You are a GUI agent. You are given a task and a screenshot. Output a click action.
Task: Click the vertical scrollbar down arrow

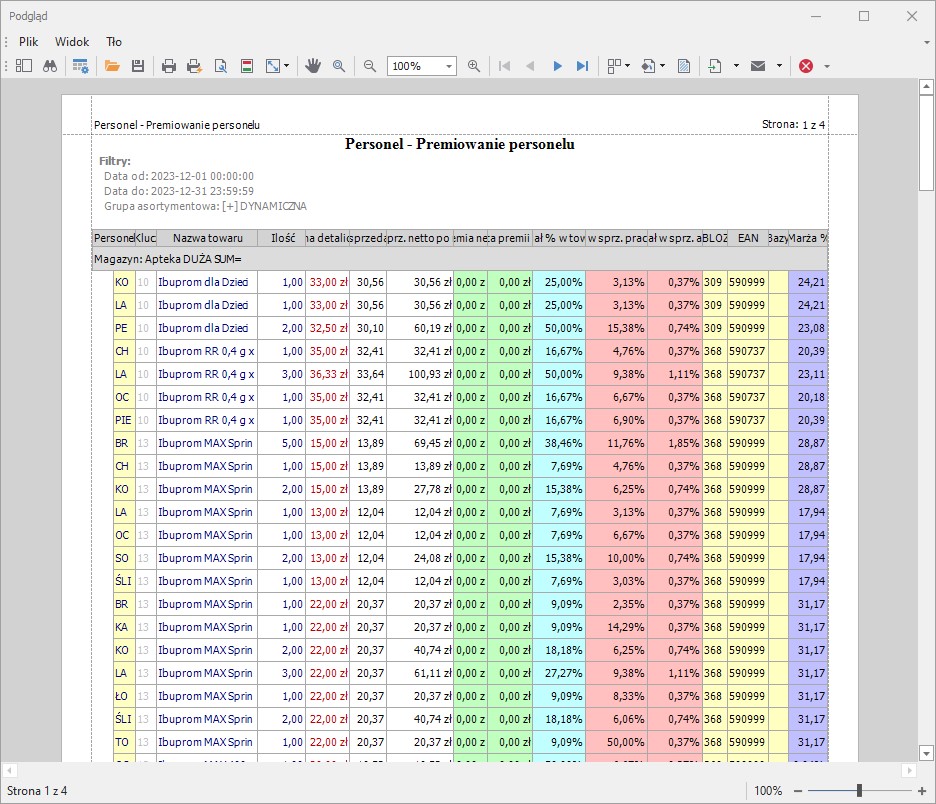pyautogui.click(x=926, y=753)
